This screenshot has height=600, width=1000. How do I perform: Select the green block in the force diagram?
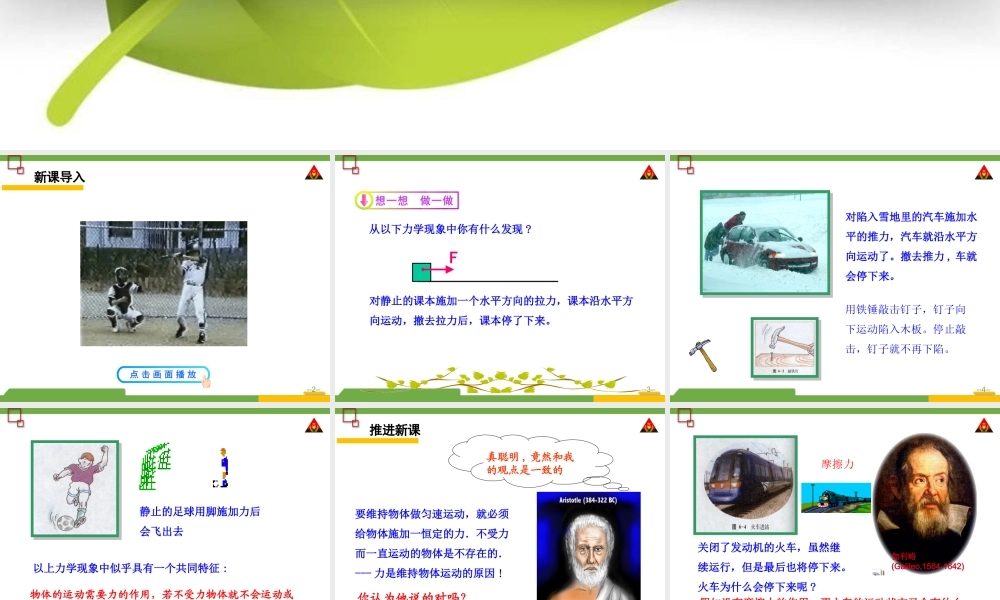[x=422, y=272]
